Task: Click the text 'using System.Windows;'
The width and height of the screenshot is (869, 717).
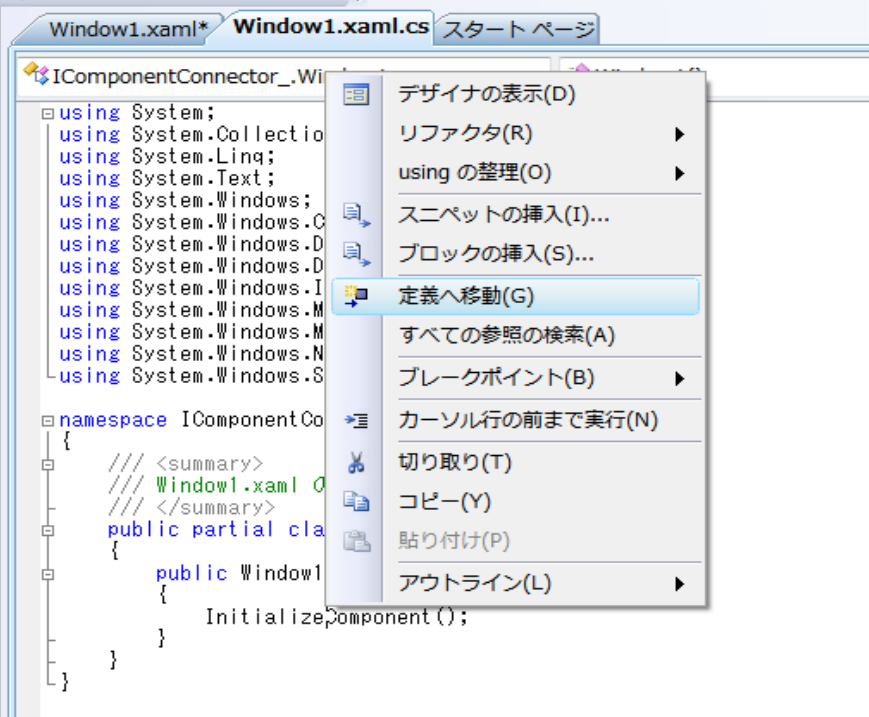Action: click(x=185, y=200)
